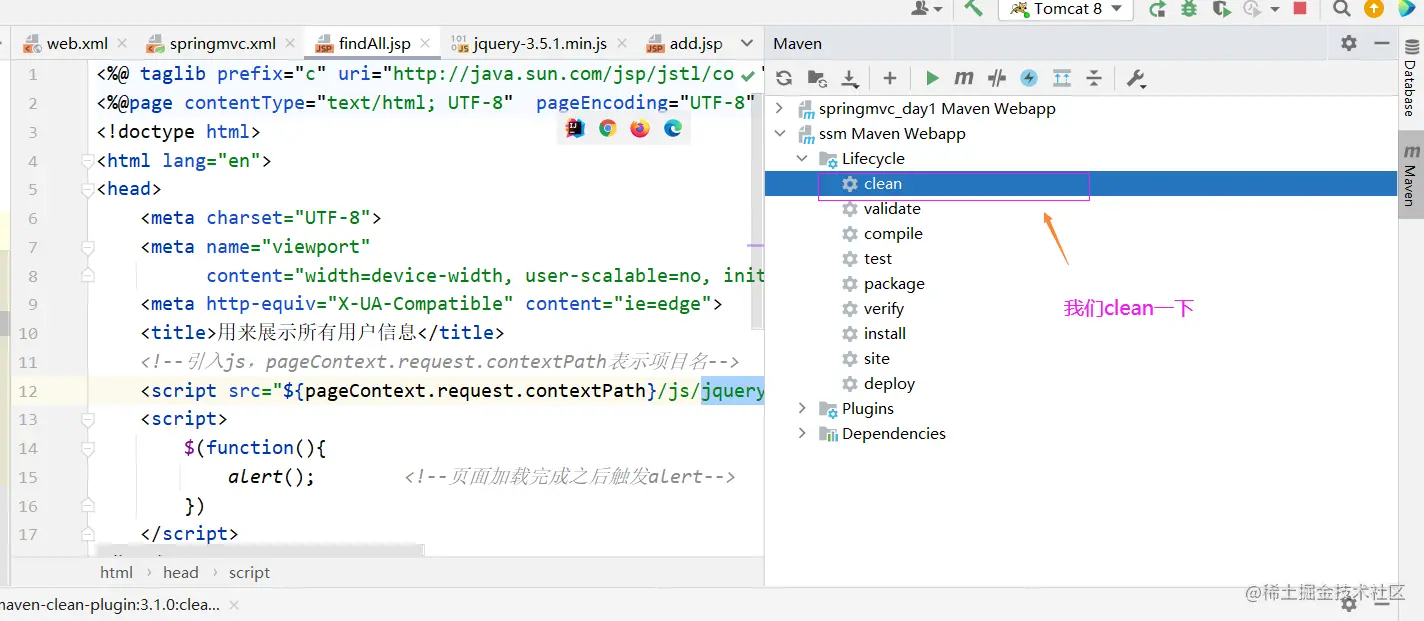
Task: Click Generate Sources and Update Folders icon
Action: [x=817, y=78]
